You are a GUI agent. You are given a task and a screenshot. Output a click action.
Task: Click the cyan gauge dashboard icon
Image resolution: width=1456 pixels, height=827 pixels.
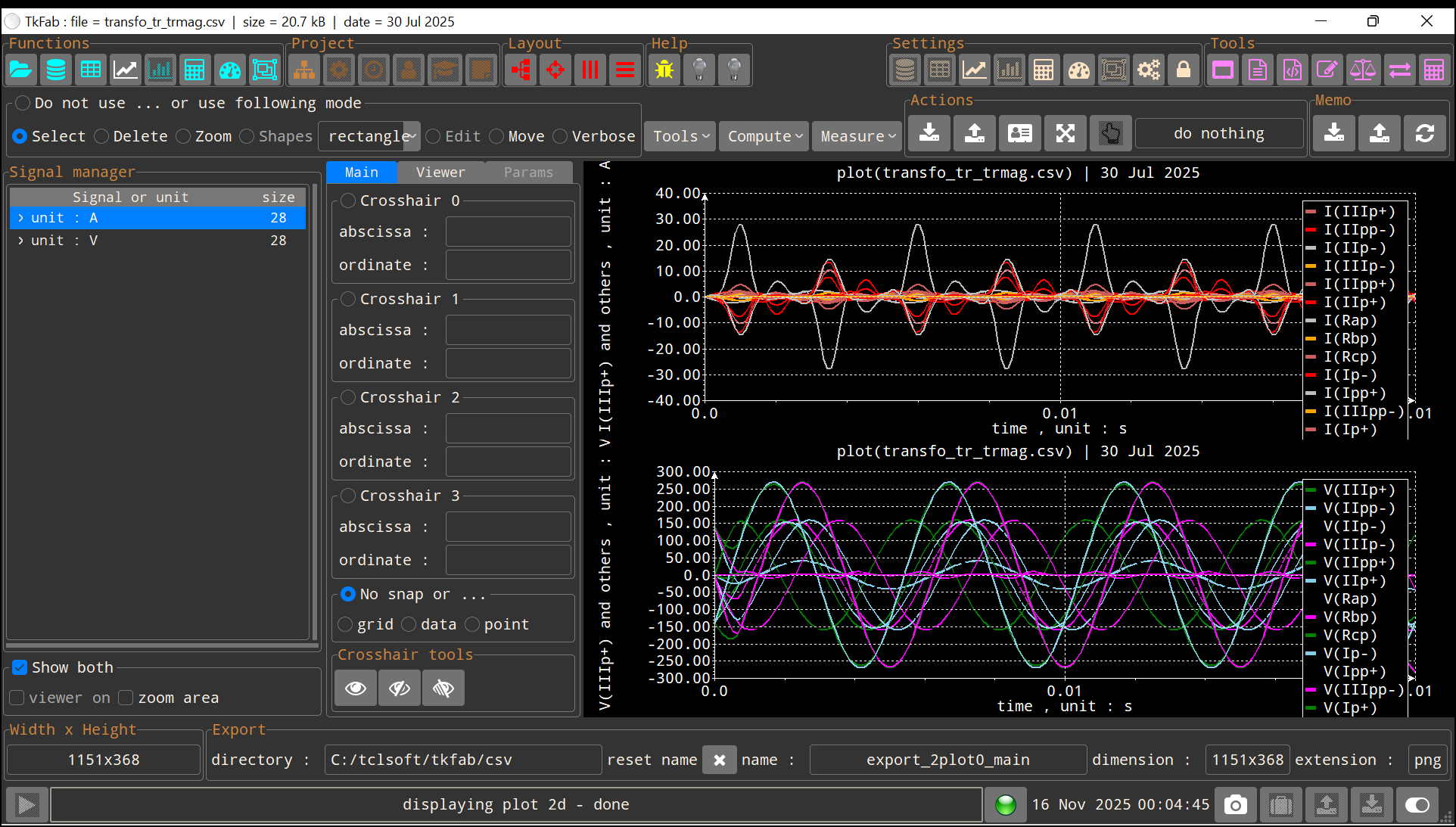click(230, 70)
